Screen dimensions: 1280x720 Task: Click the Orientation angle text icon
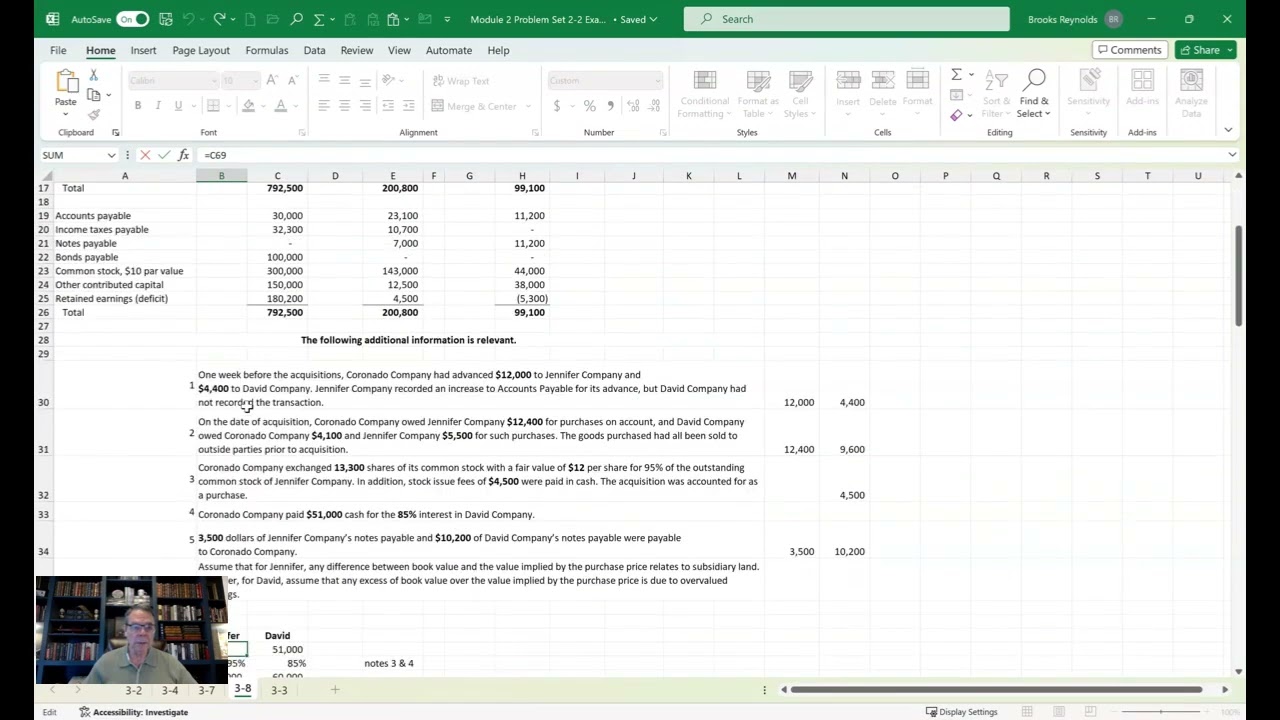pos(389,81)
